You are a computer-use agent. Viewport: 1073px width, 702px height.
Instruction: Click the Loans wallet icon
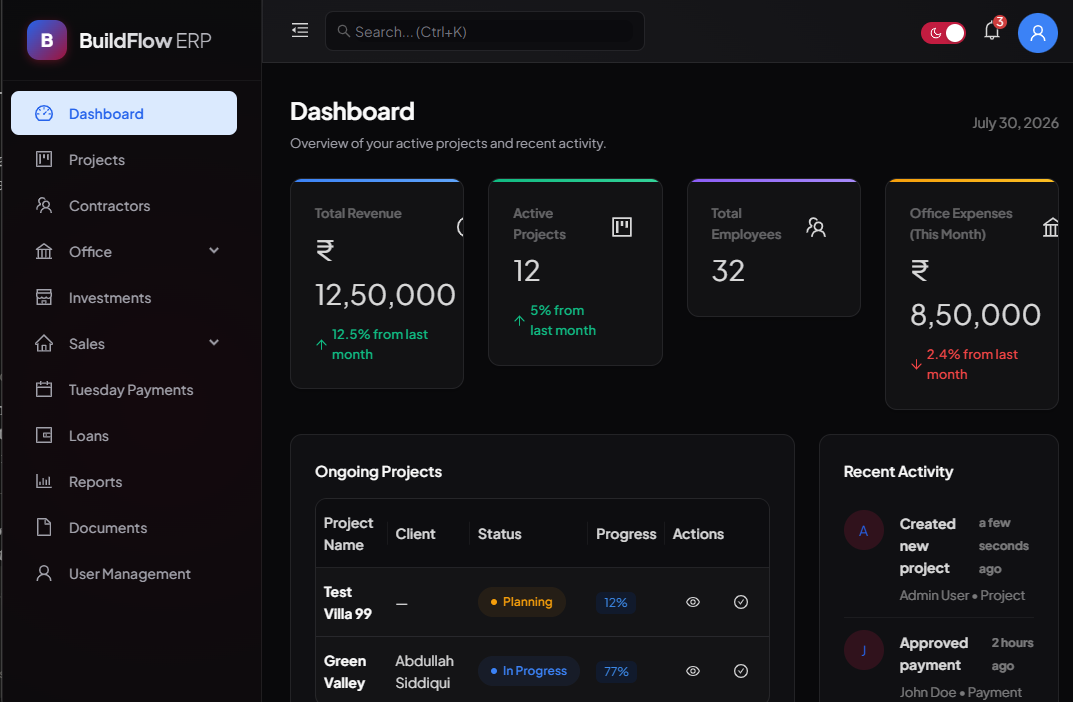pos(44,436)
